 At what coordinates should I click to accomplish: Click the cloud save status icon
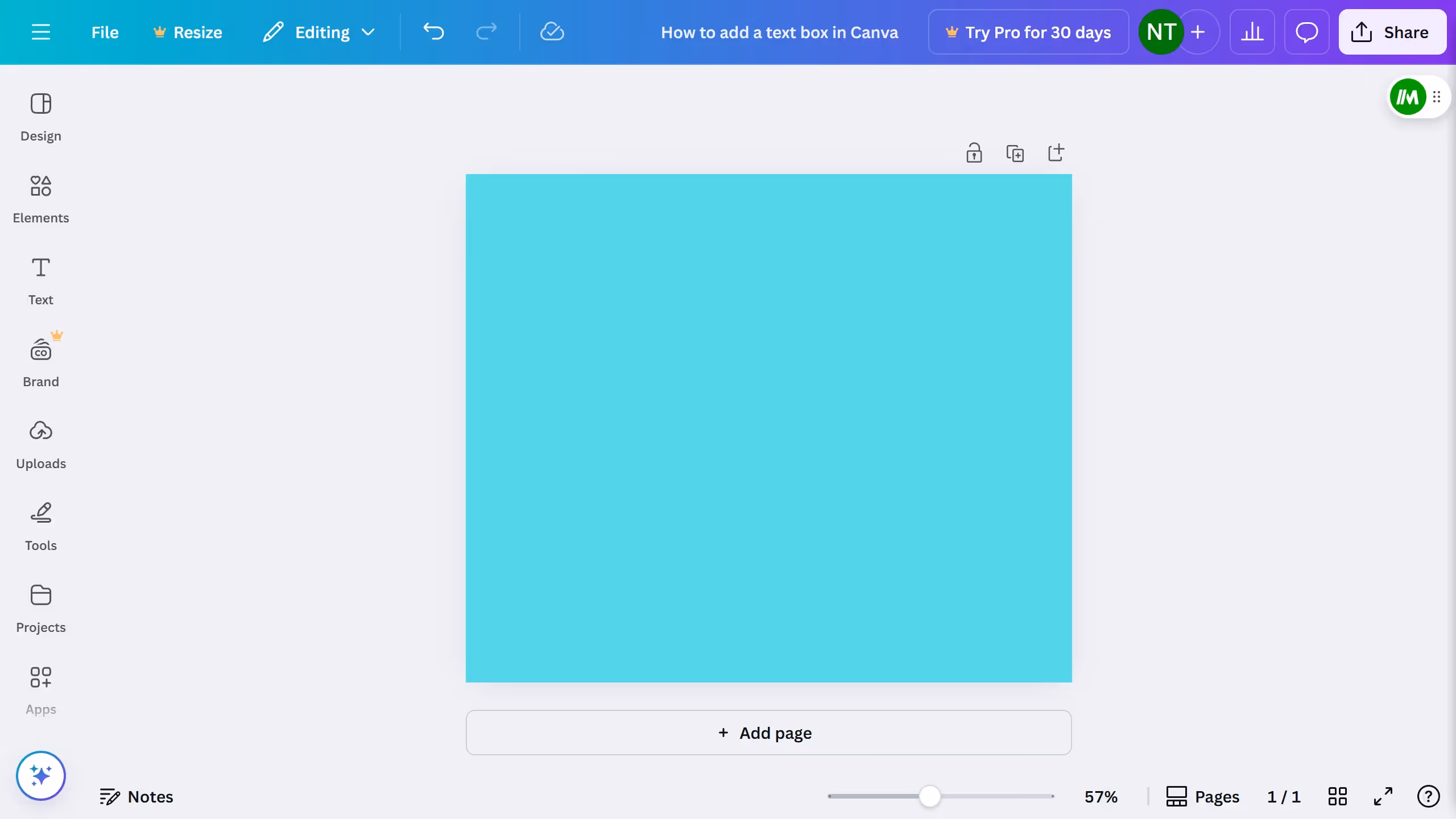(552, 32)
